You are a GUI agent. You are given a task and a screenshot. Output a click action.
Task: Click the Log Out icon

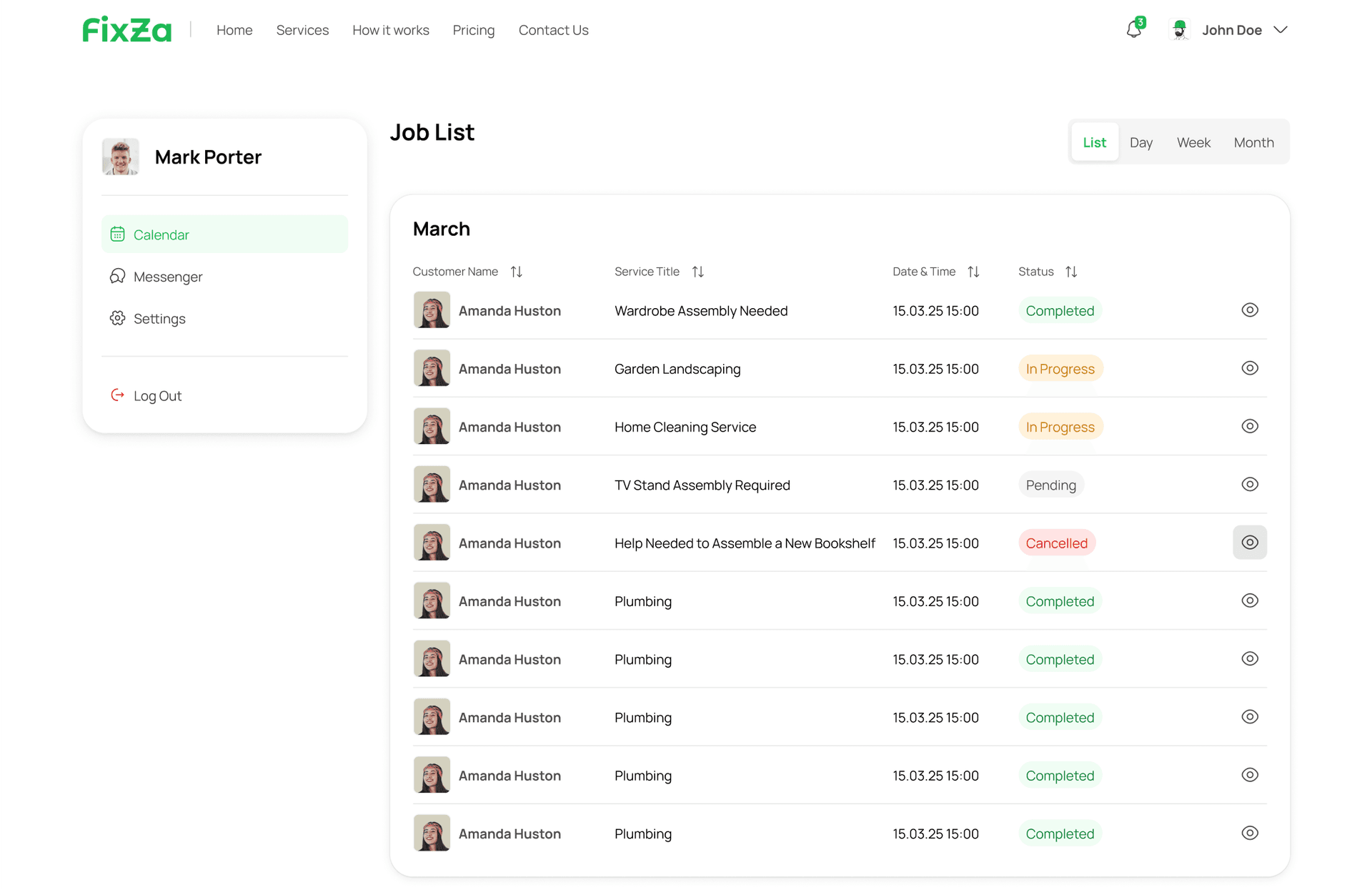pyautogui.click(x=117, y=395)
